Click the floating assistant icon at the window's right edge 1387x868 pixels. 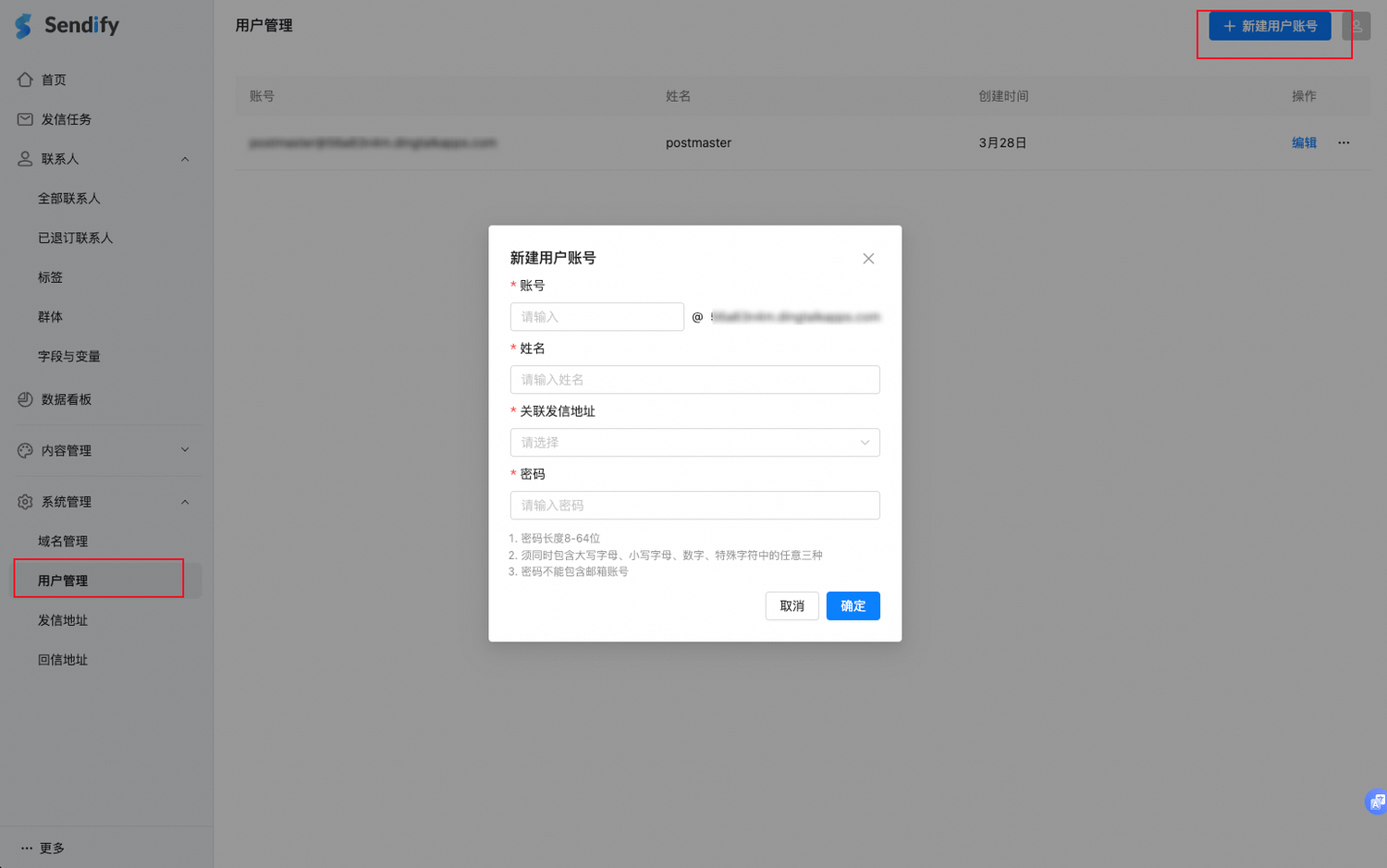(x=1376, y=801)
